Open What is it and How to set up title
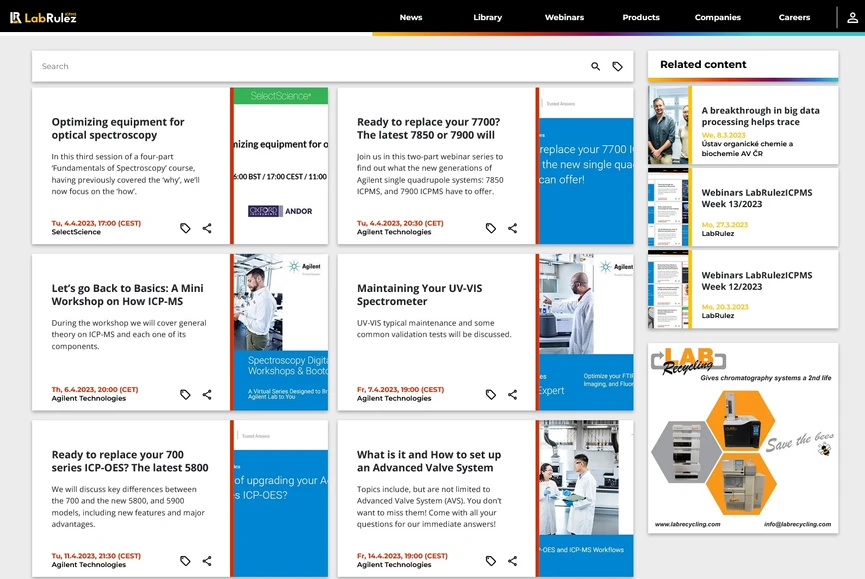 [429, 461]
